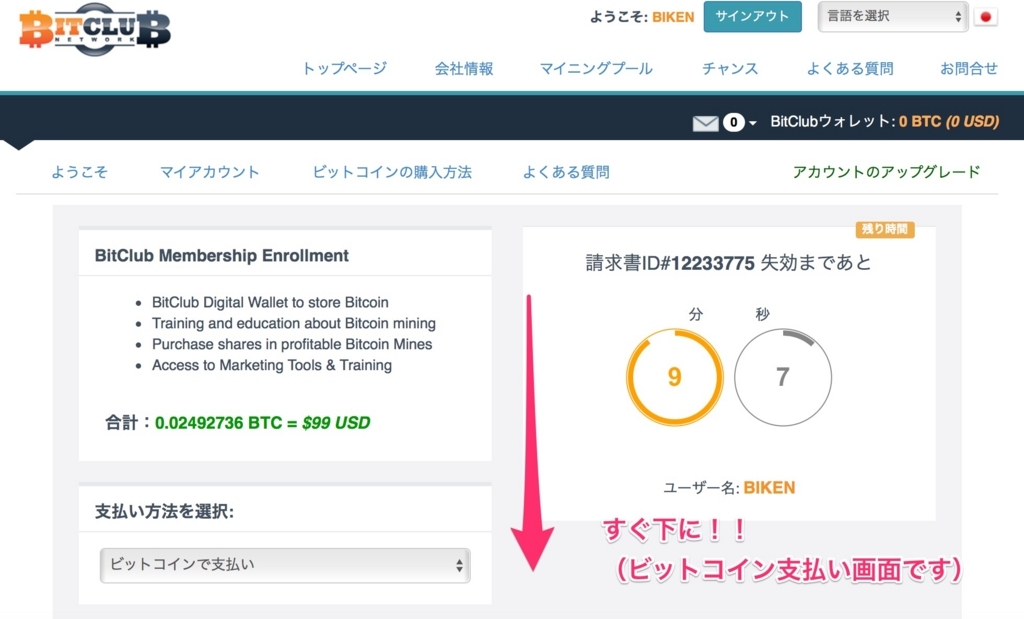Screen dimensions: 1024x619
Task: Click the BitClubウォレット 0 BTC balance
Action: pyautogui.click(x=884, y=121)
